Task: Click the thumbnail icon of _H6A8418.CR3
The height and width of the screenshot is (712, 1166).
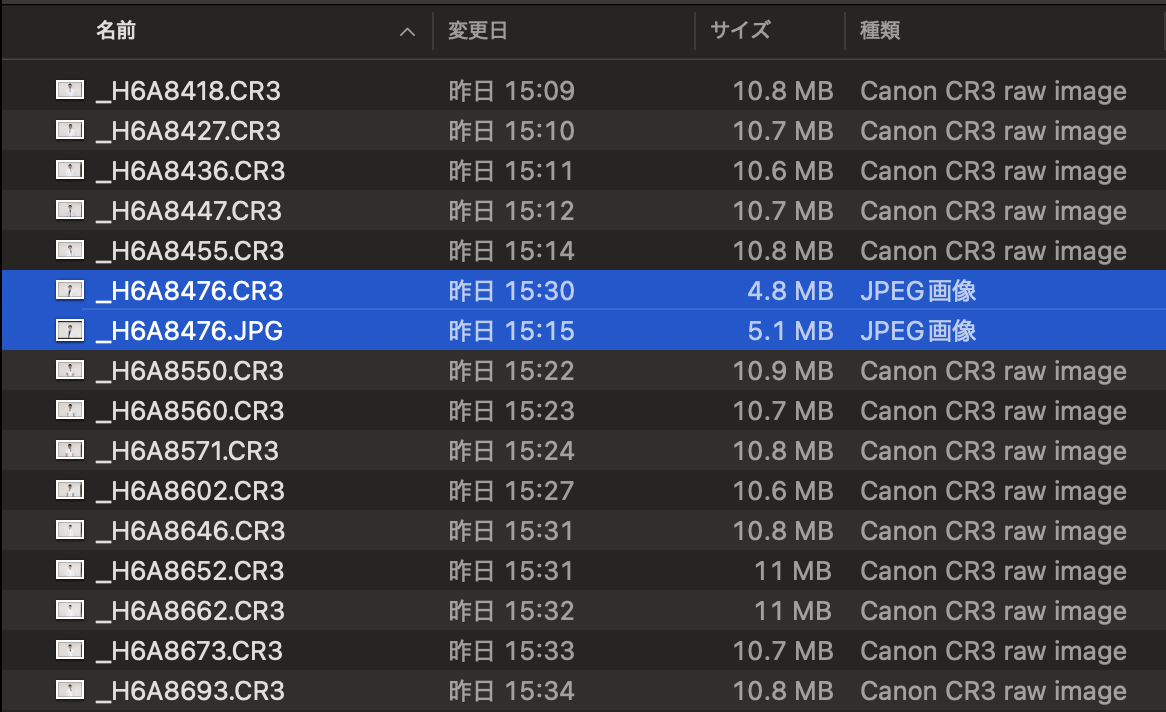Action: click(70, 91)
